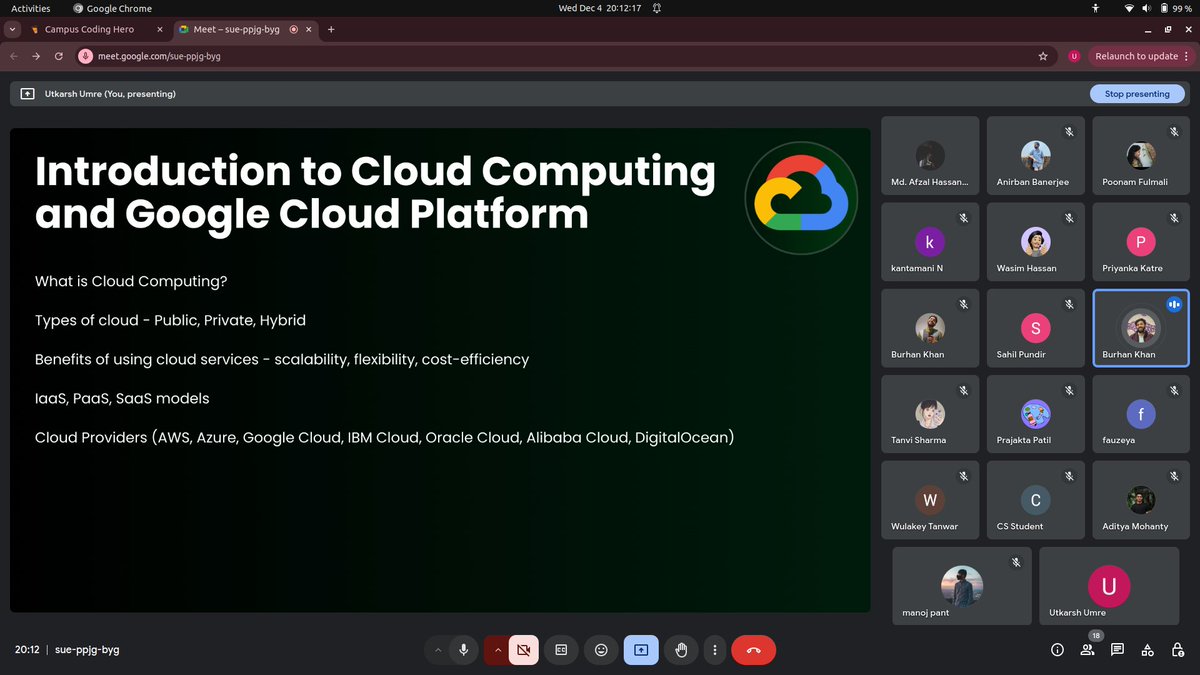Open meeting details info icon
The image size is (1200, 675).
coord(1057,650)
